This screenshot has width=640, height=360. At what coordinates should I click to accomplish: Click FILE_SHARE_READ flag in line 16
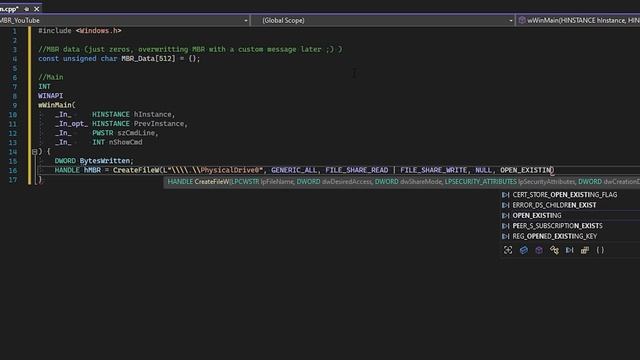[357, 170]
